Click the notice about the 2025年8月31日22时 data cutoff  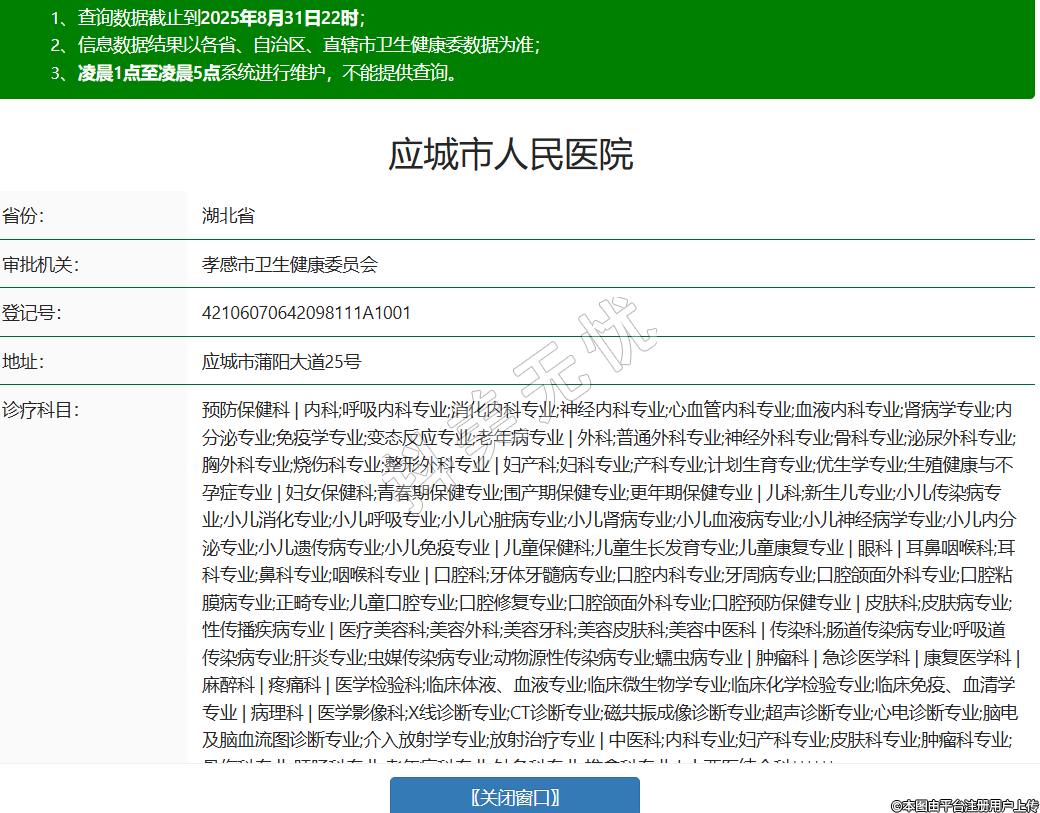(x=220, y=17)
